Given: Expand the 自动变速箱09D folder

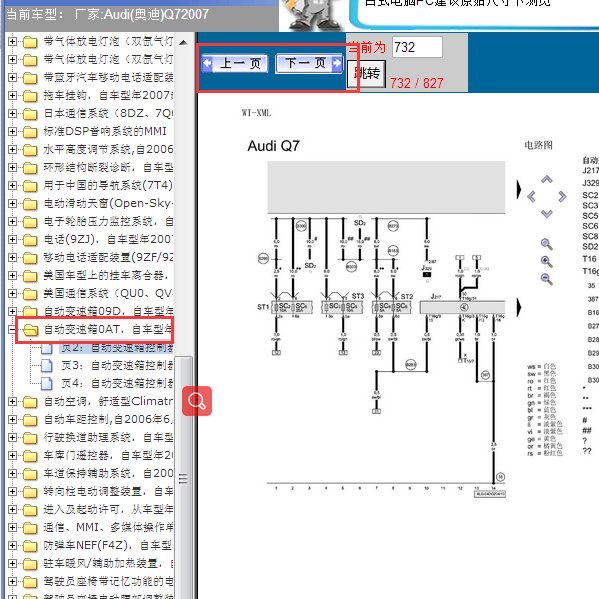Looking at the screenshot, I should [x=12, y=311].
